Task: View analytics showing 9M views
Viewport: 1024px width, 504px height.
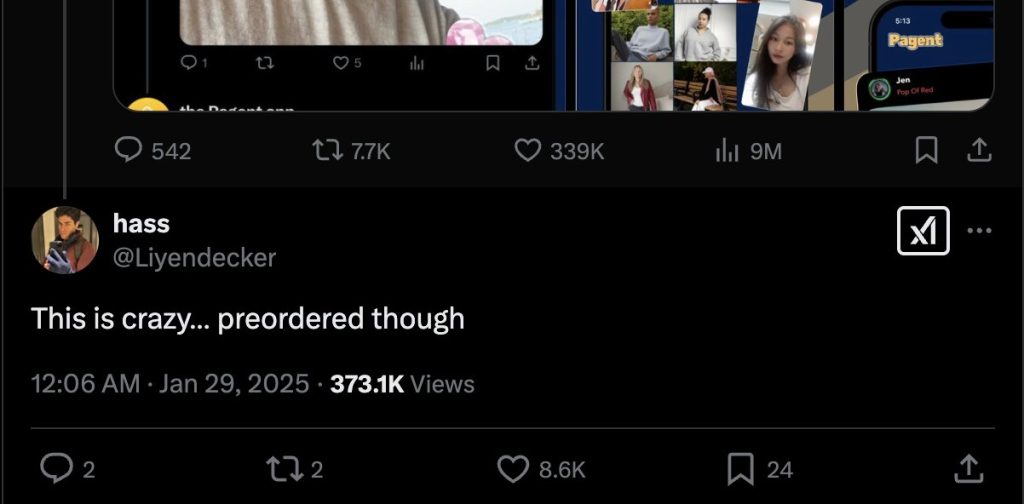Action: 748,151
